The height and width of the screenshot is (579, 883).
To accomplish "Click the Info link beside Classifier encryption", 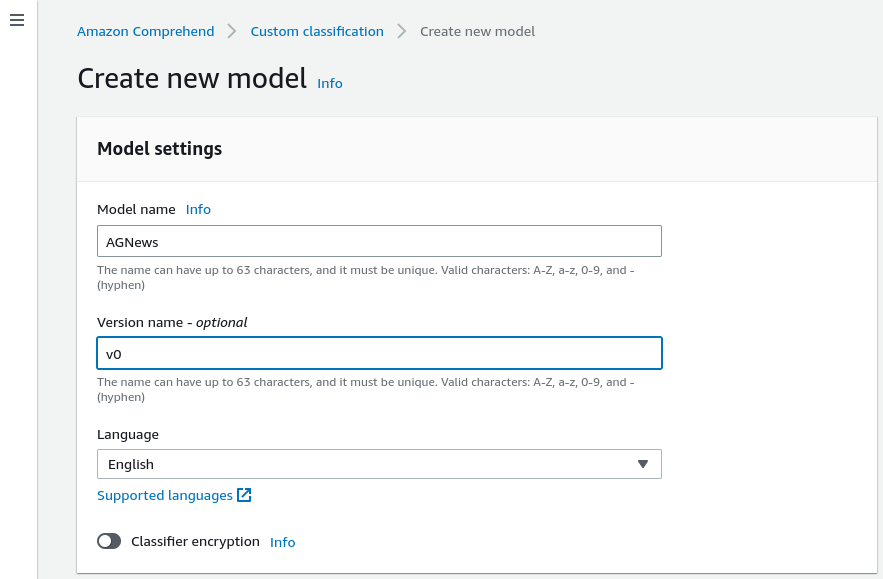I will [282, 541].
